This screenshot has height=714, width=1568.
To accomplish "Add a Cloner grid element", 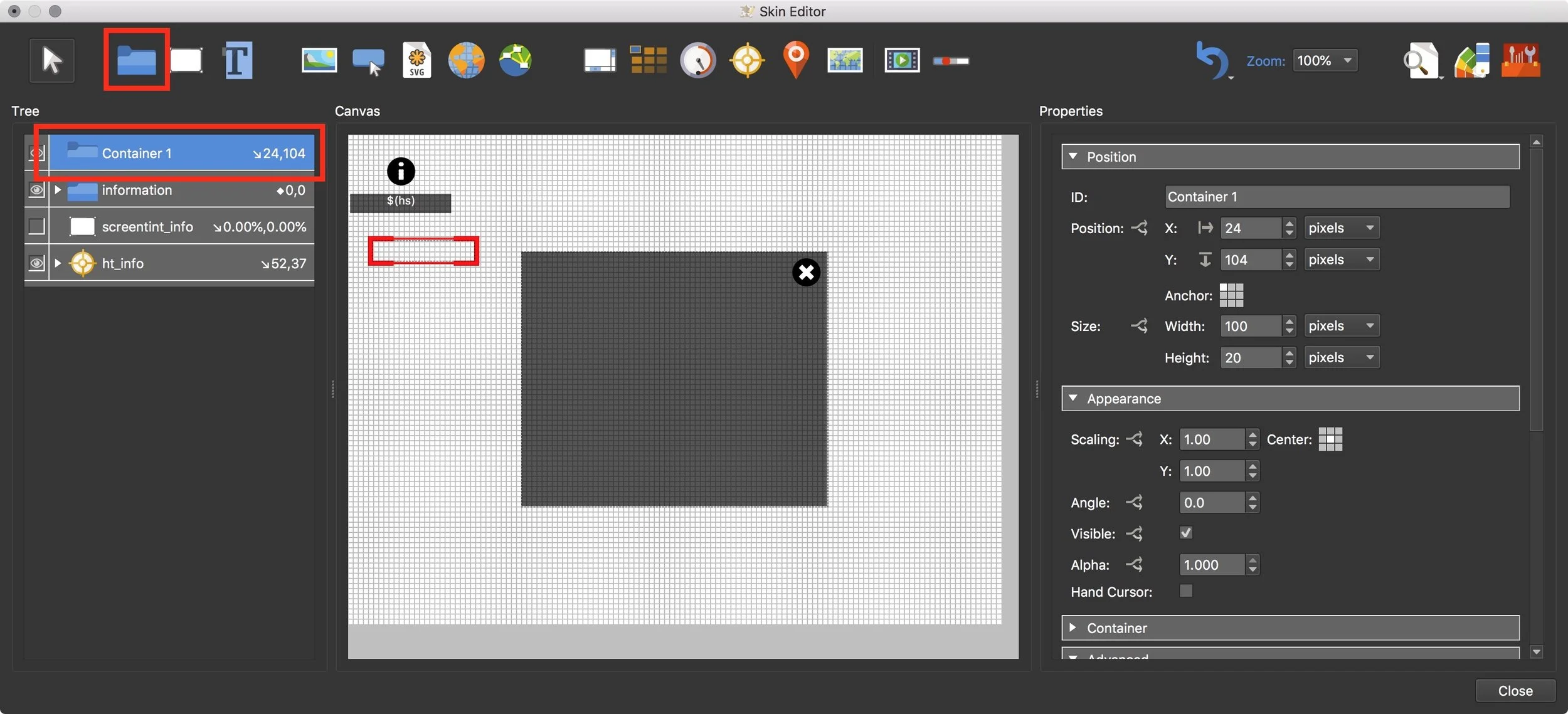I will click(x=649, y=61).
